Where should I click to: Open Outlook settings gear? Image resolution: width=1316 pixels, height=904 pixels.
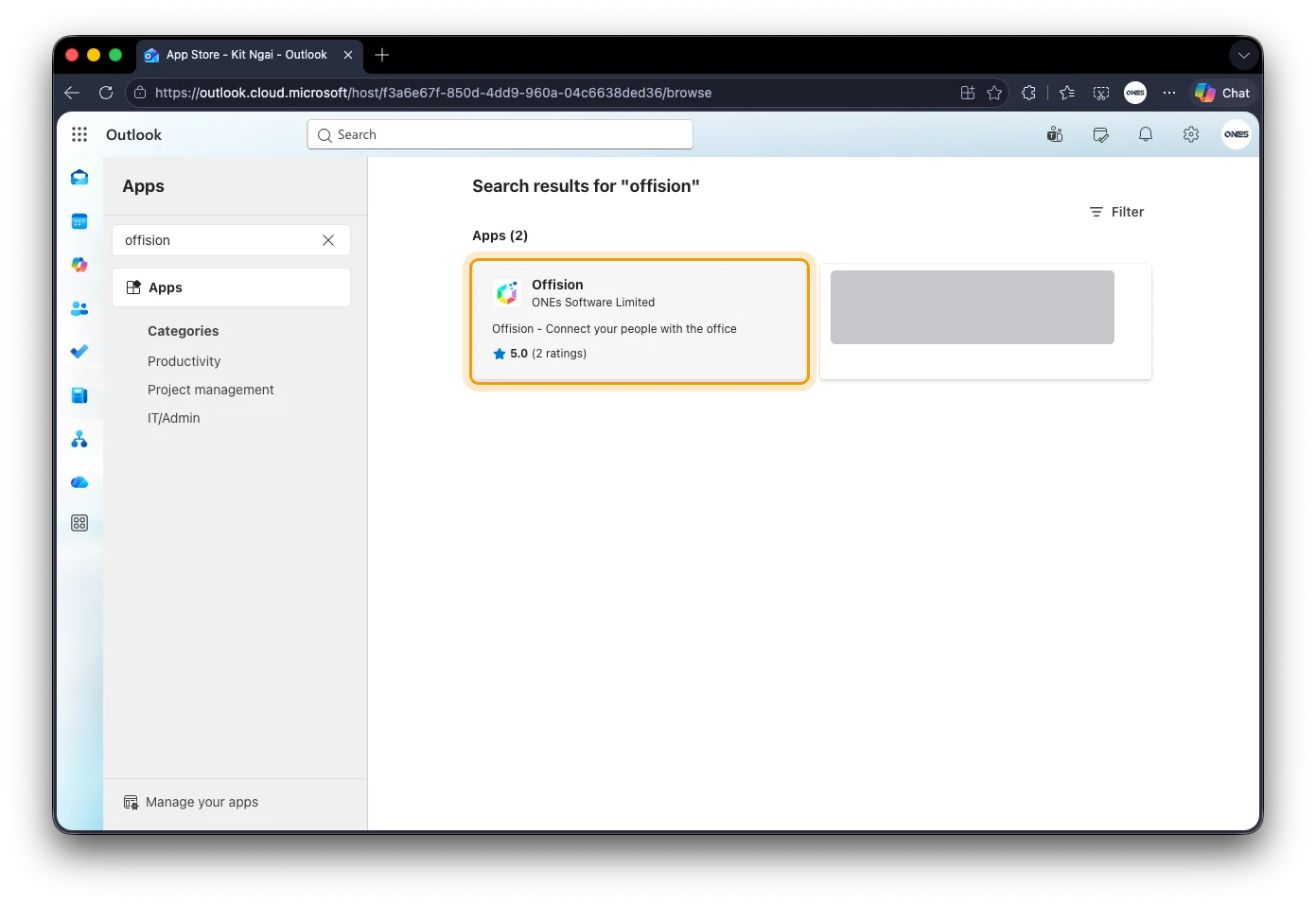click(1191, 134)
